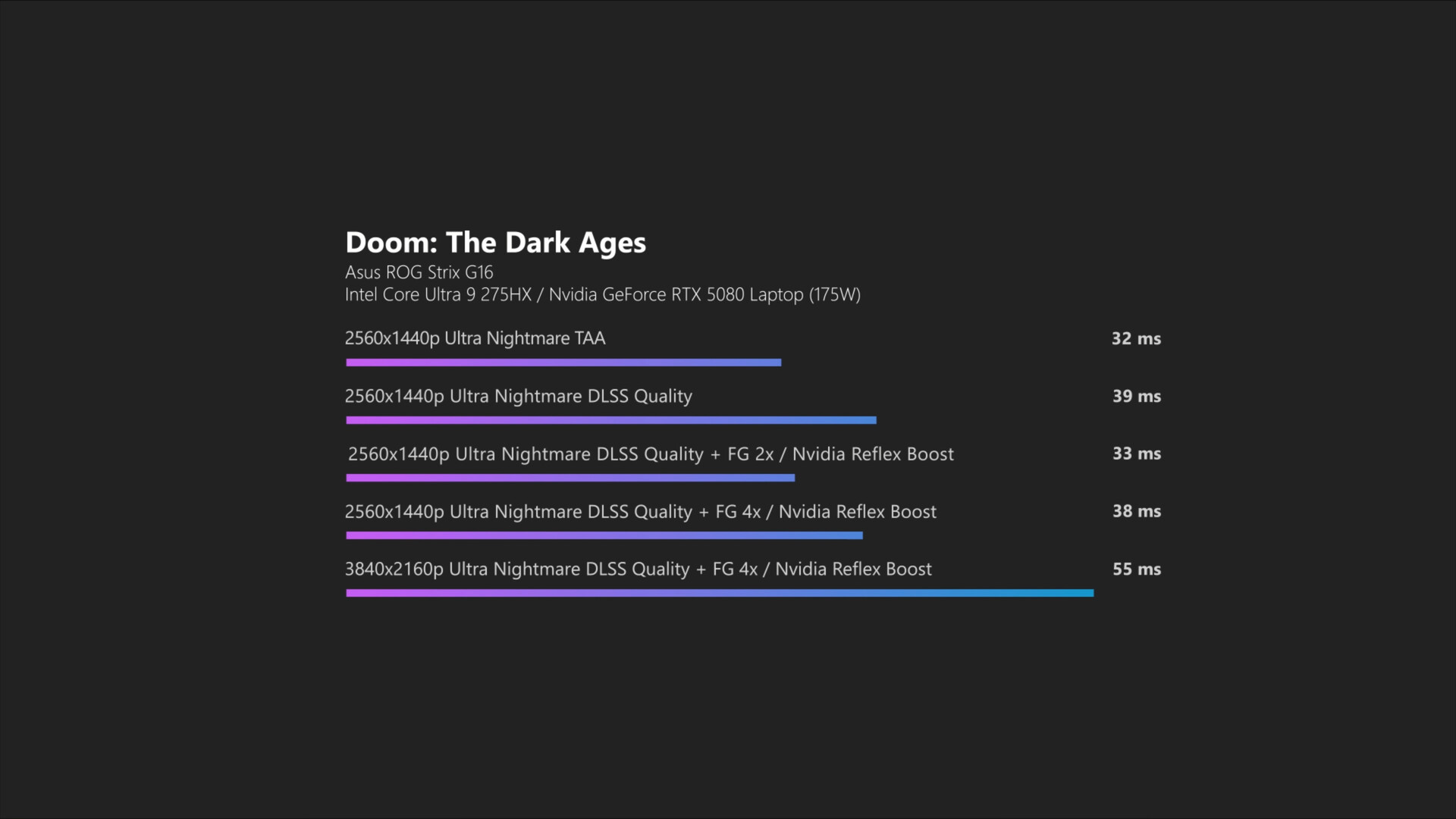Select the 3840x2160p FG 4x Reflex Boost label
Screen dimensions: 1456x819
pyautogui.click(x=638, y=570)
